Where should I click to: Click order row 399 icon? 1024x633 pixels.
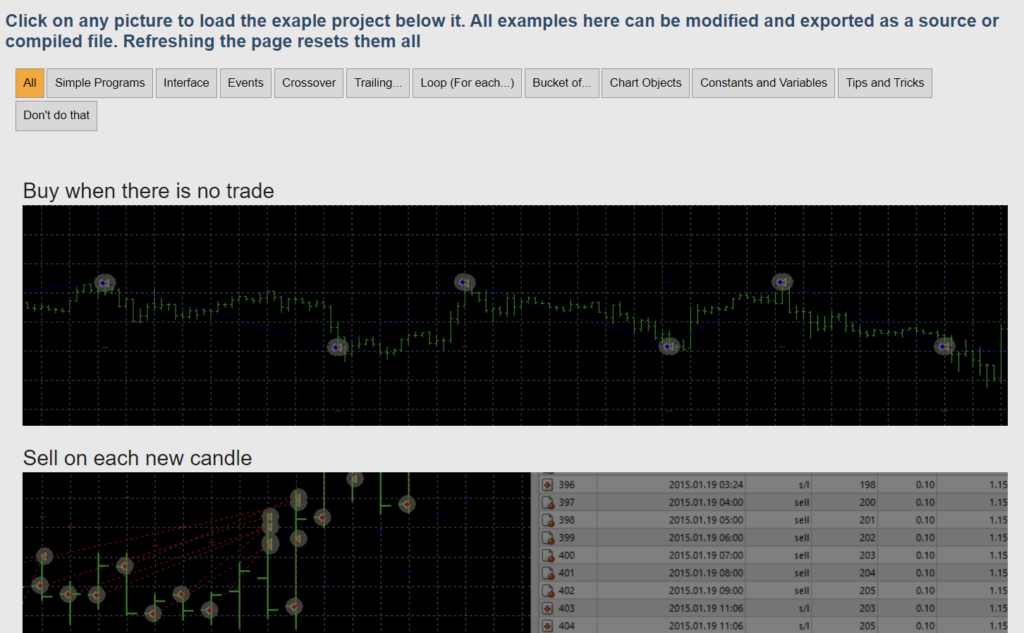pos(547,538)
